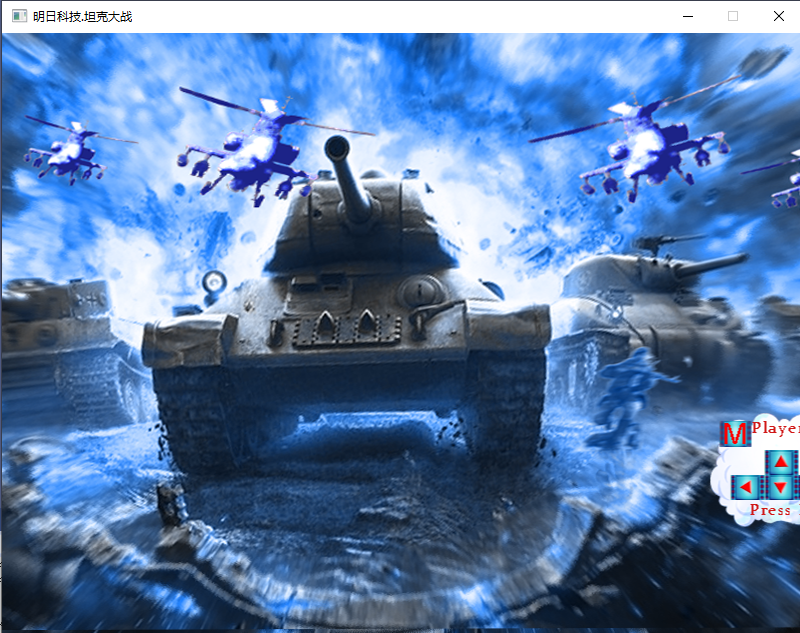Click the app icon in the title bar

click(19, 16)
